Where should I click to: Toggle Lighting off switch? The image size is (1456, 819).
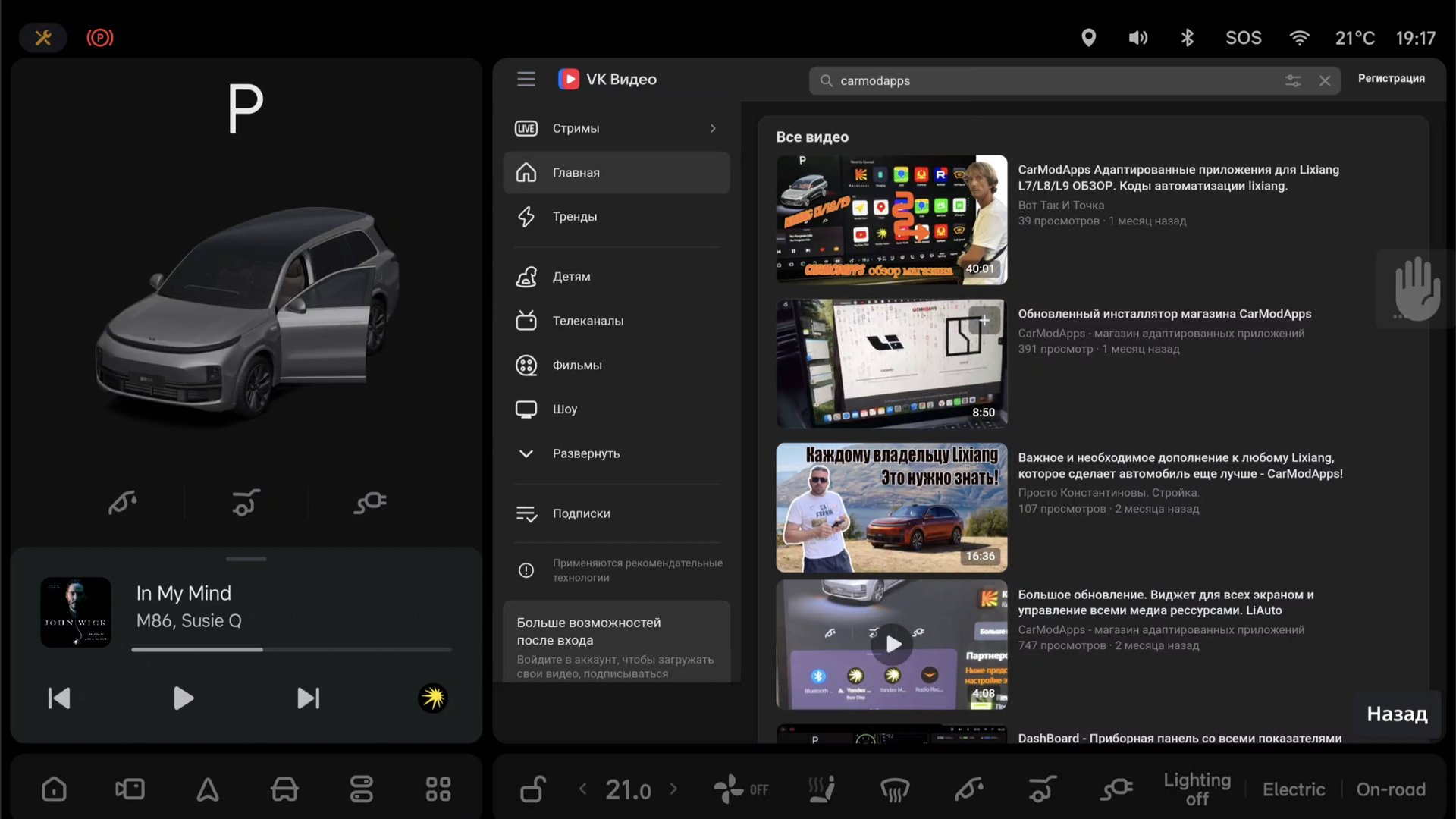coord(1197,789)
